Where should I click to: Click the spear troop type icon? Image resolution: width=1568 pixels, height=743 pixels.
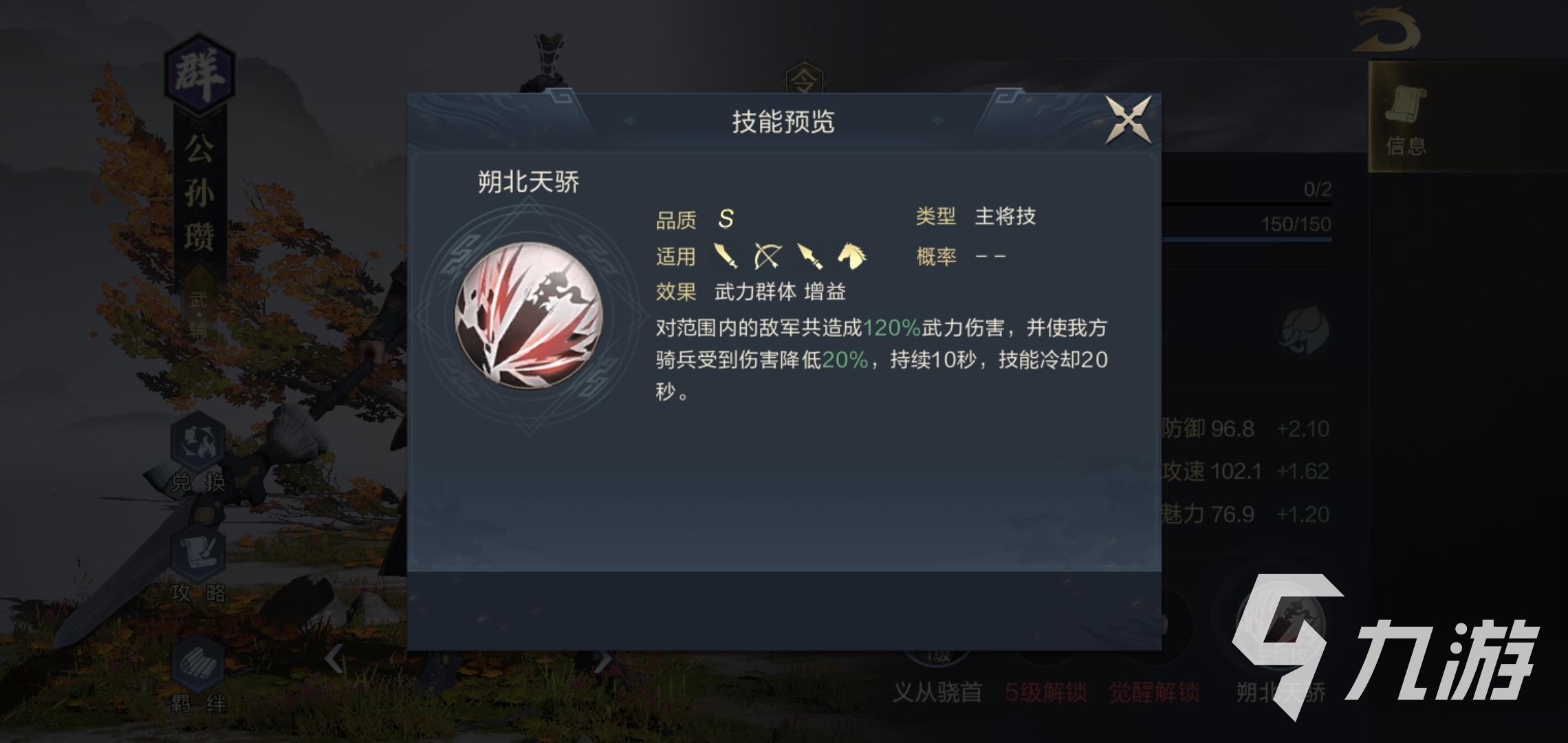(809, 256)
